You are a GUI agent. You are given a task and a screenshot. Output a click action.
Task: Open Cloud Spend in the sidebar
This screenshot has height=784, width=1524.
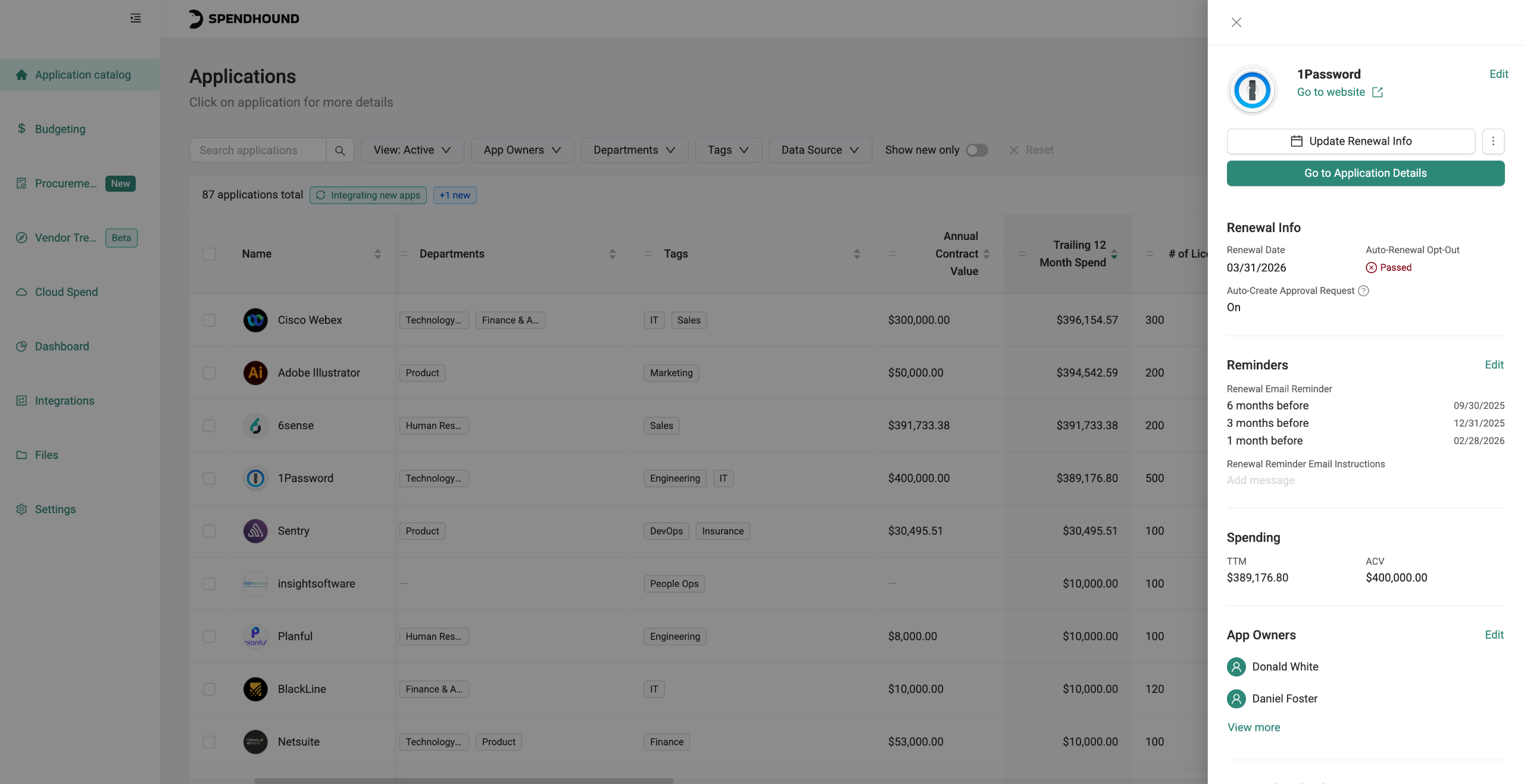pos(80,292)
